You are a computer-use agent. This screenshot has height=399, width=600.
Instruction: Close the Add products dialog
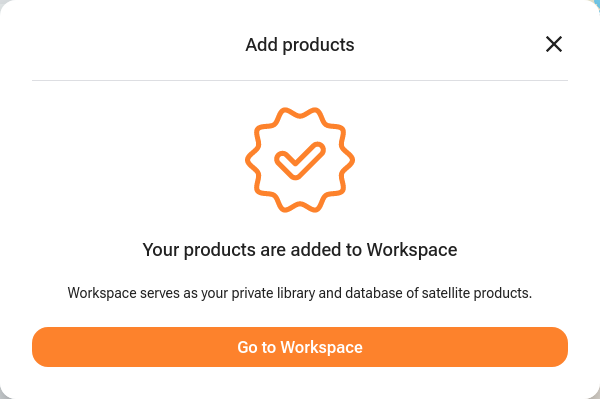[x=554, y=44]
